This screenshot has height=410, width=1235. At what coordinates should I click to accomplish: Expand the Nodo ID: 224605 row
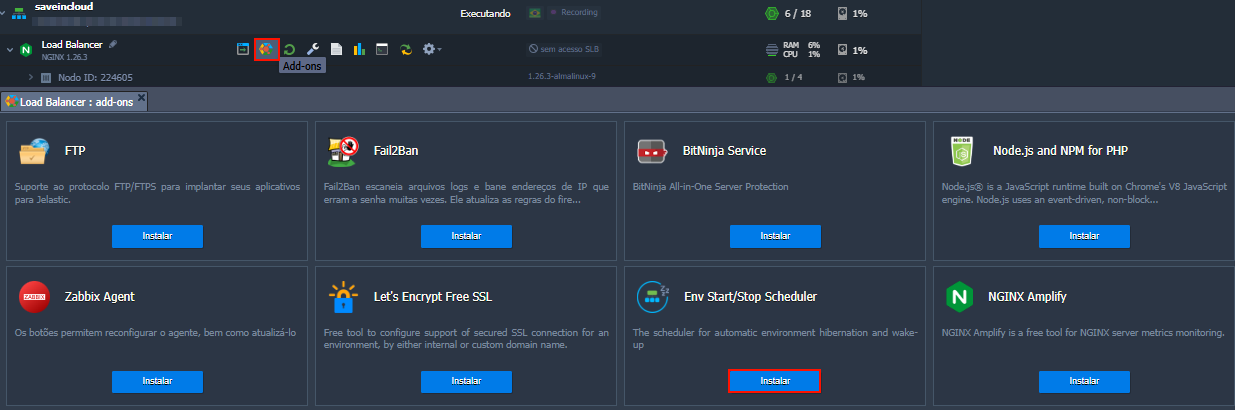(31, 77)
